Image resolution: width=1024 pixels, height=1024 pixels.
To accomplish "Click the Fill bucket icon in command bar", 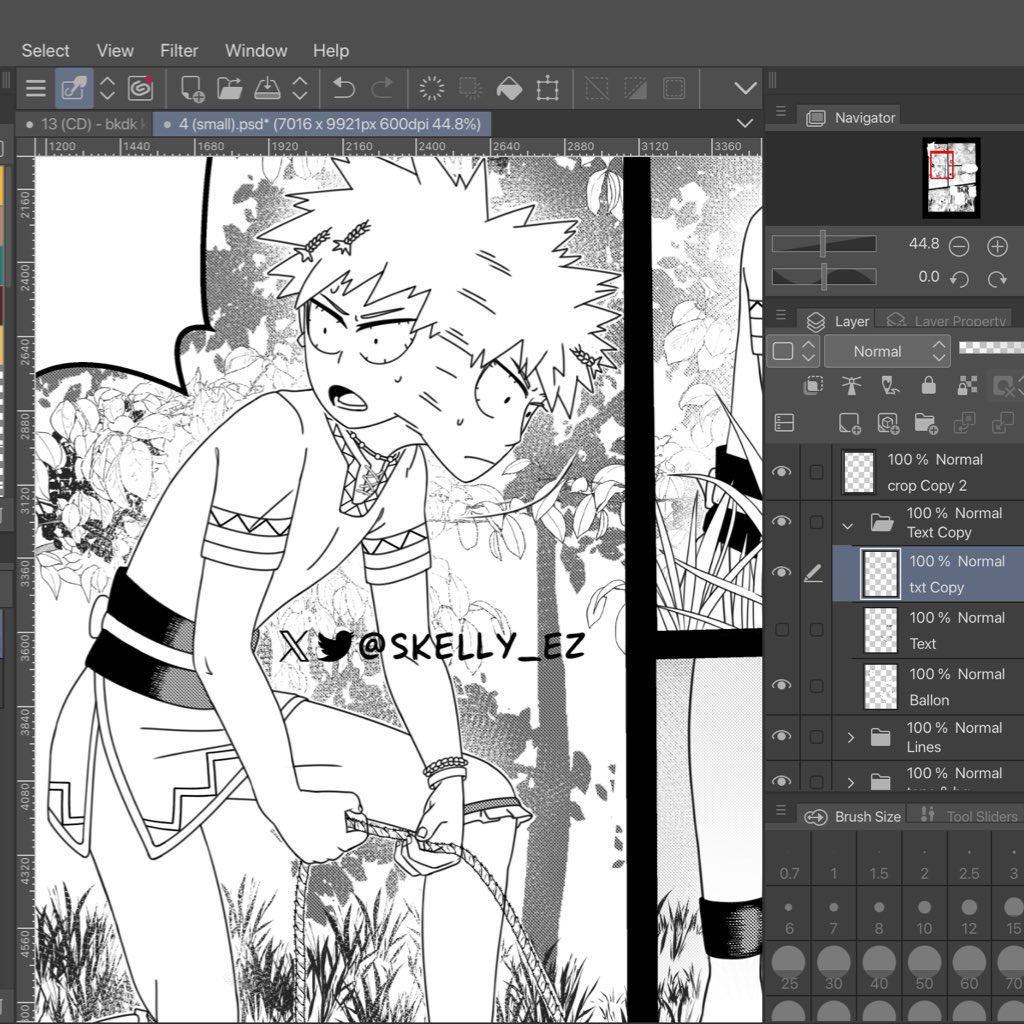I will [x=509, y=88].
